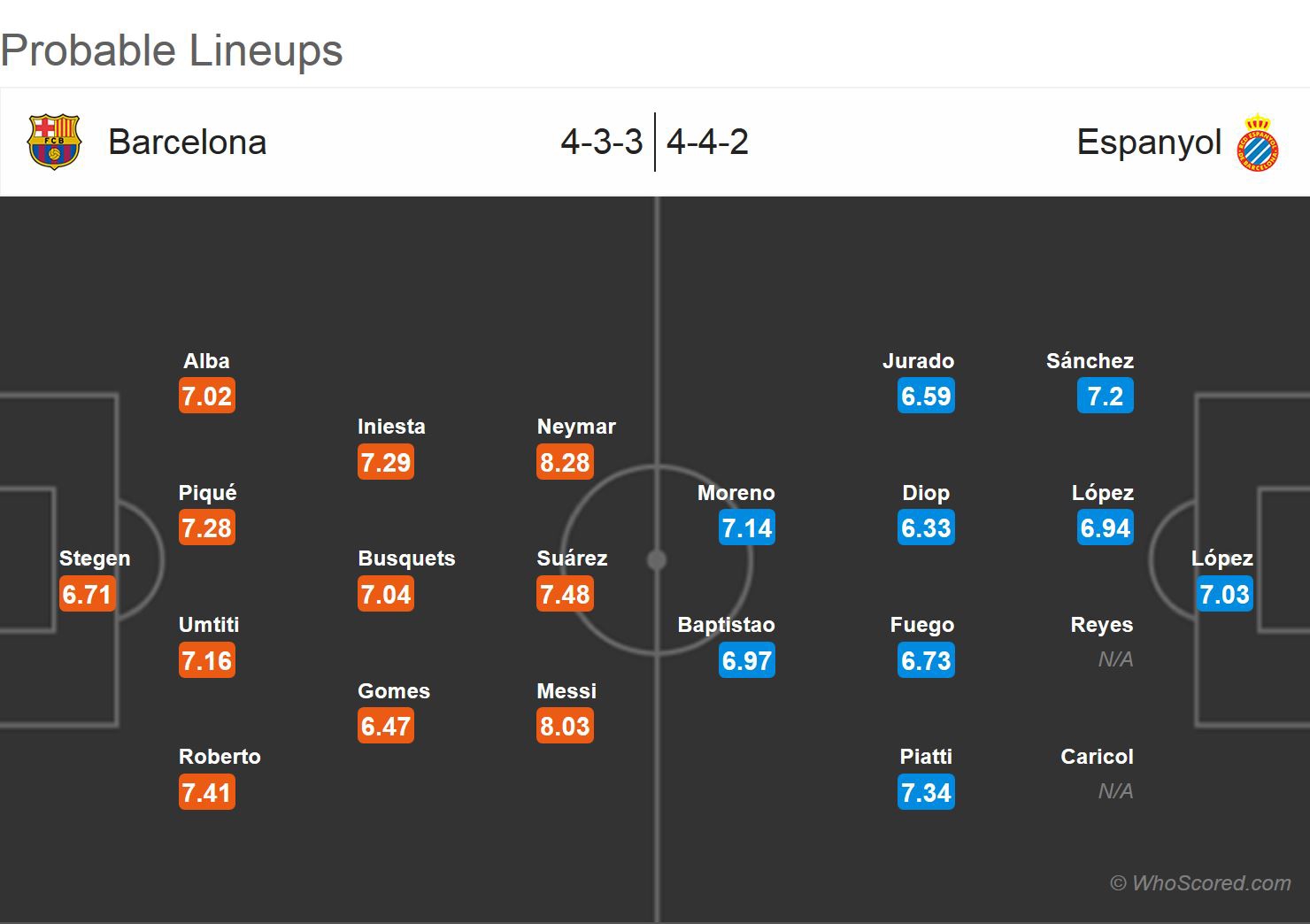Screen dimensions: 1310x924
Task: Select Piqué's player name
Action: [x=208, y=493]
